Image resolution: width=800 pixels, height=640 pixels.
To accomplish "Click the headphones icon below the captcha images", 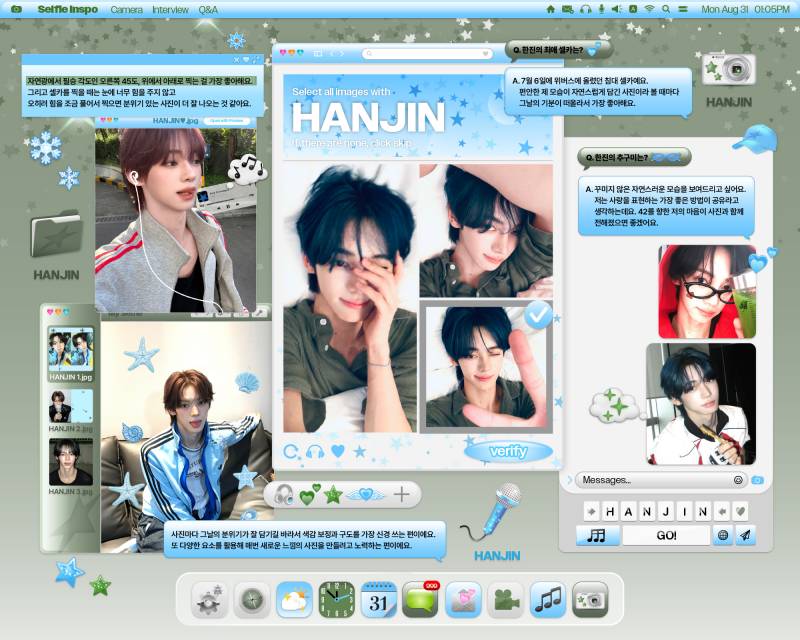I will 315,451.
